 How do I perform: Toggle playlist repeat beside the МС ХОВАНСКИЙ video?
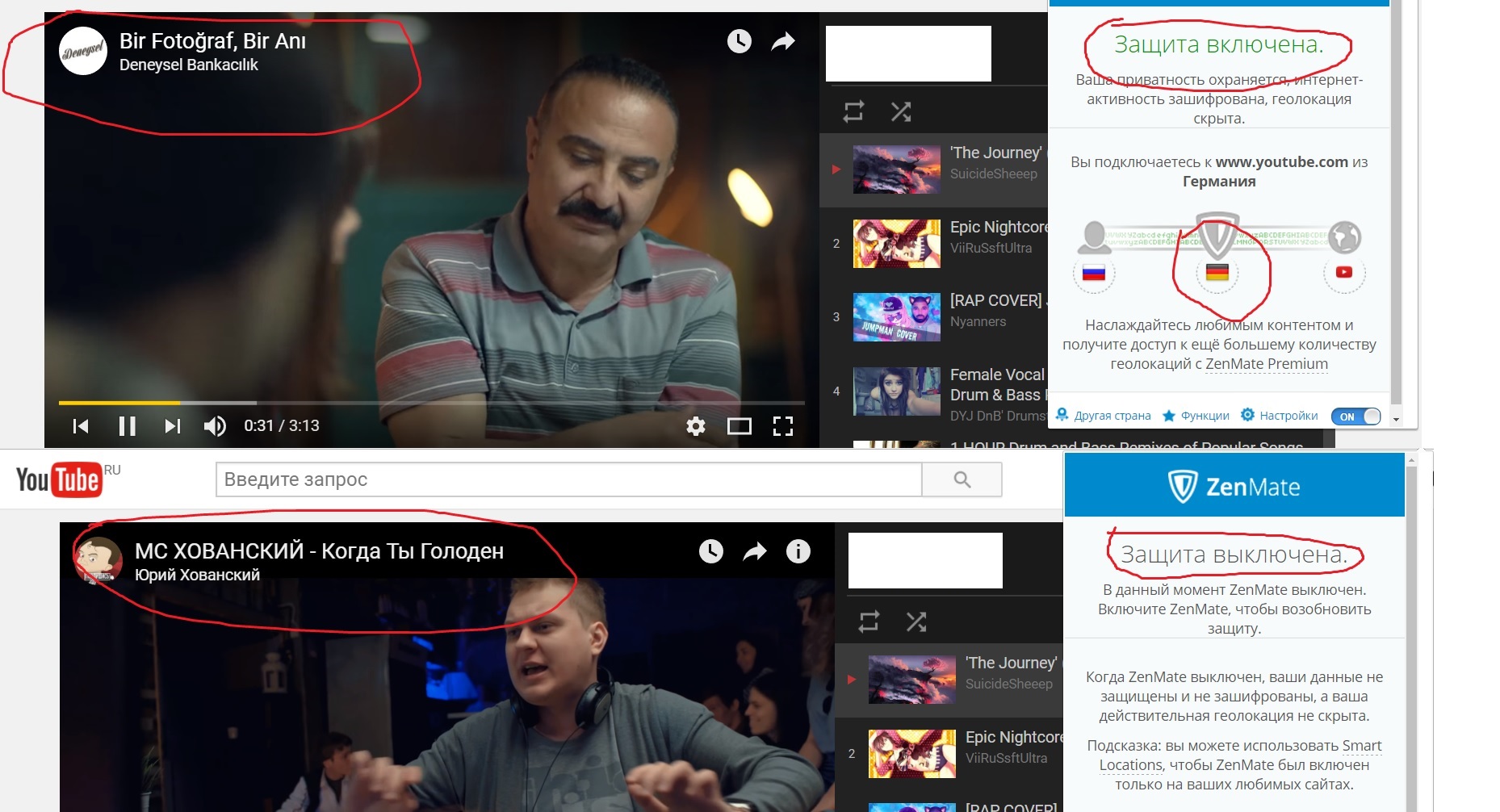tap(869, 621)
